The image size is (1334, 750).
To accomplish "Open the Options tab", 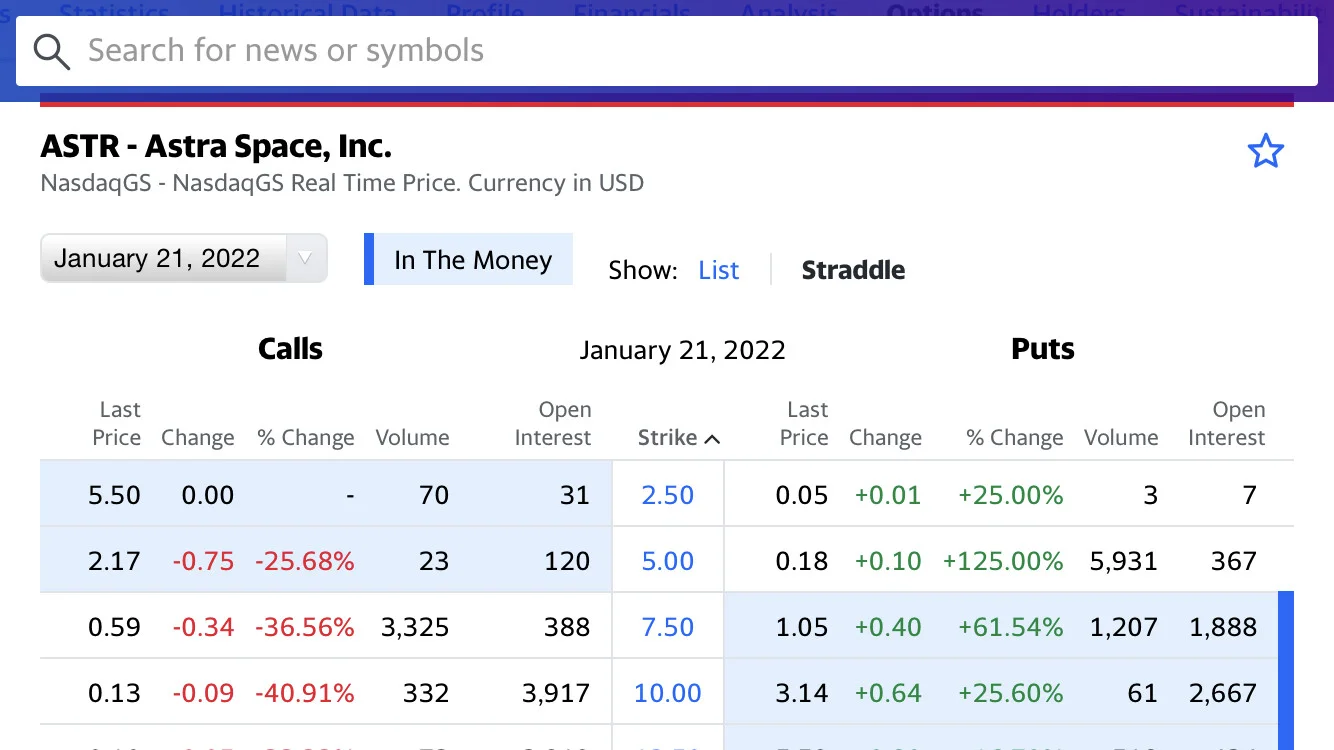I will pos(935,12).
